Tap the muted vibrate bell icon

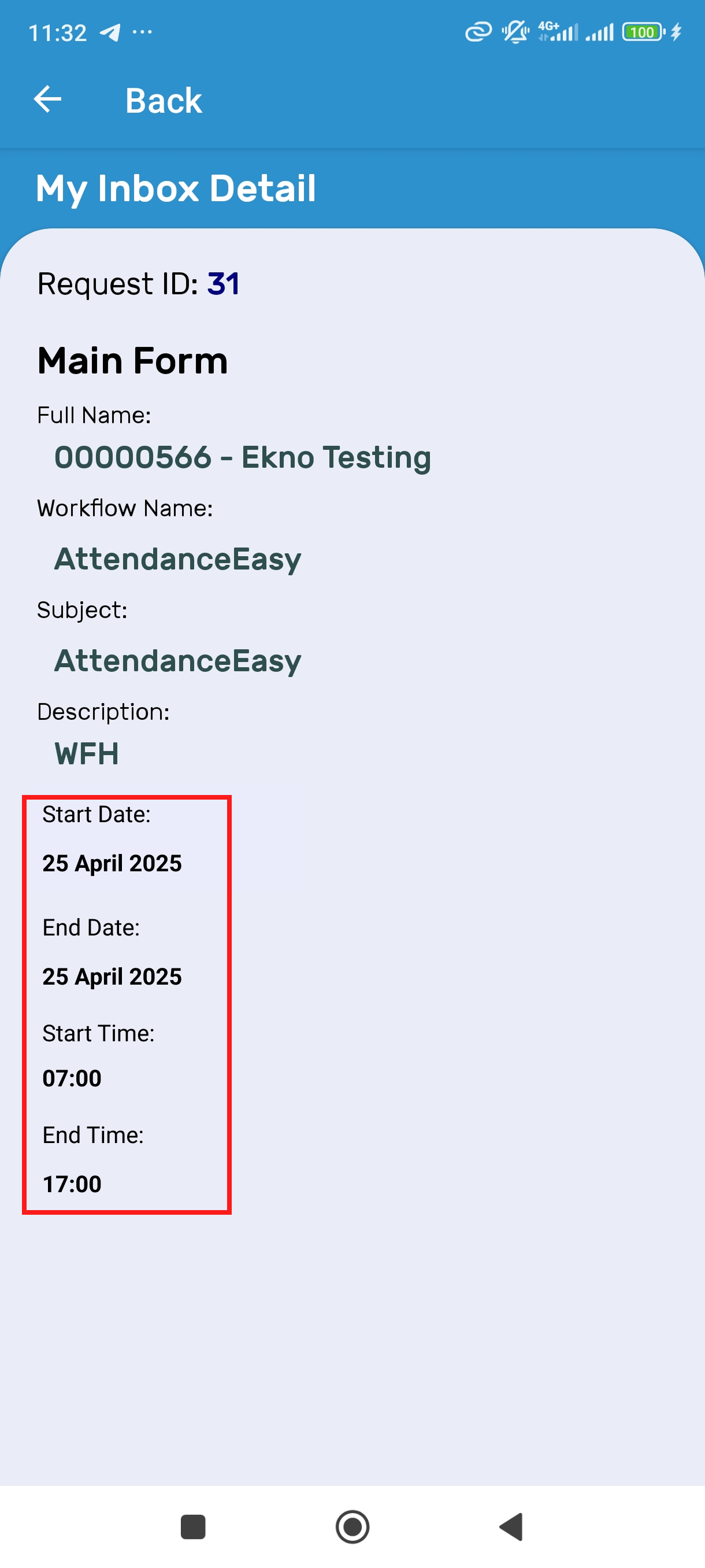click(515, 32)
